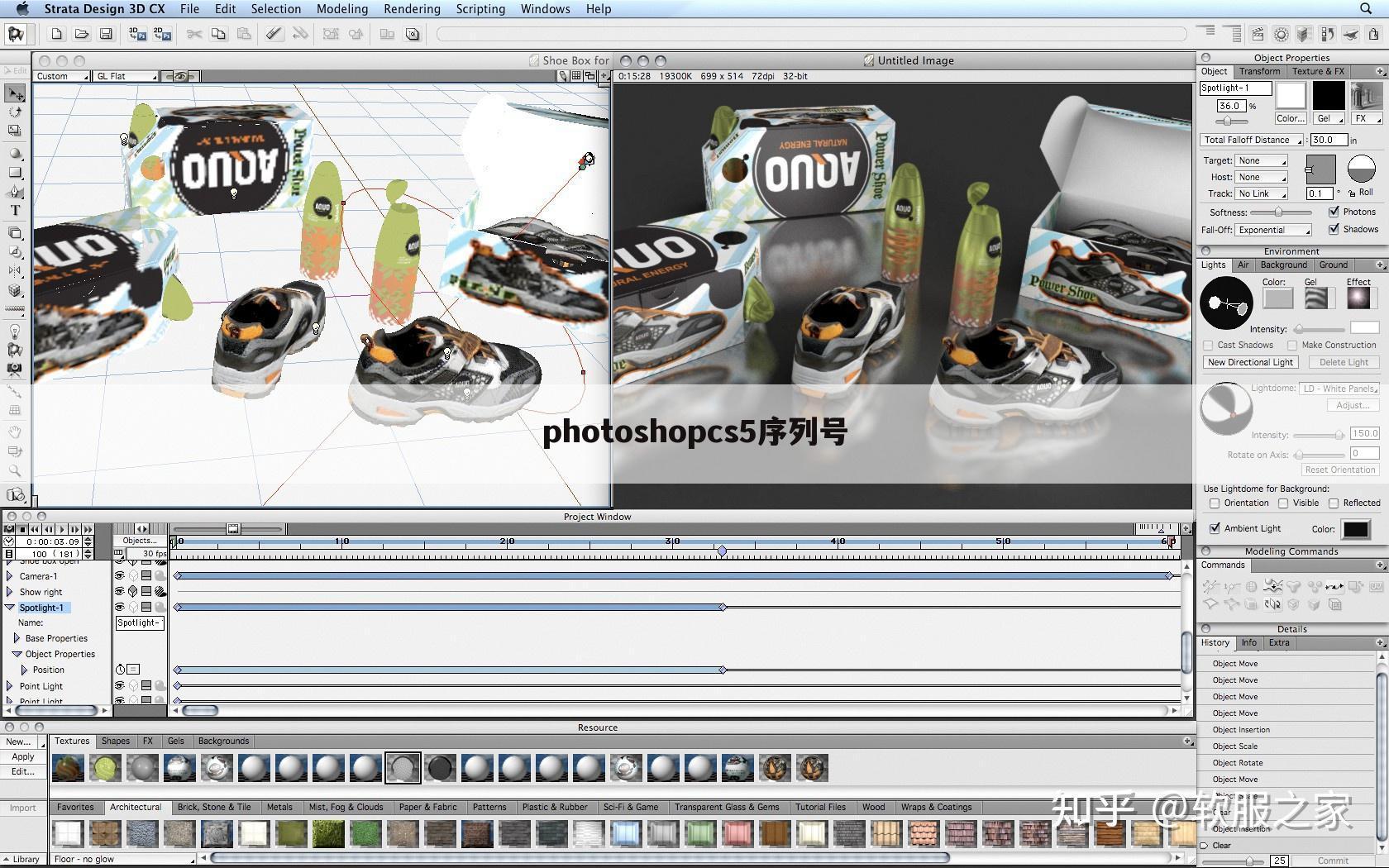Expand the Camera-1 tree item

[10, 576]
